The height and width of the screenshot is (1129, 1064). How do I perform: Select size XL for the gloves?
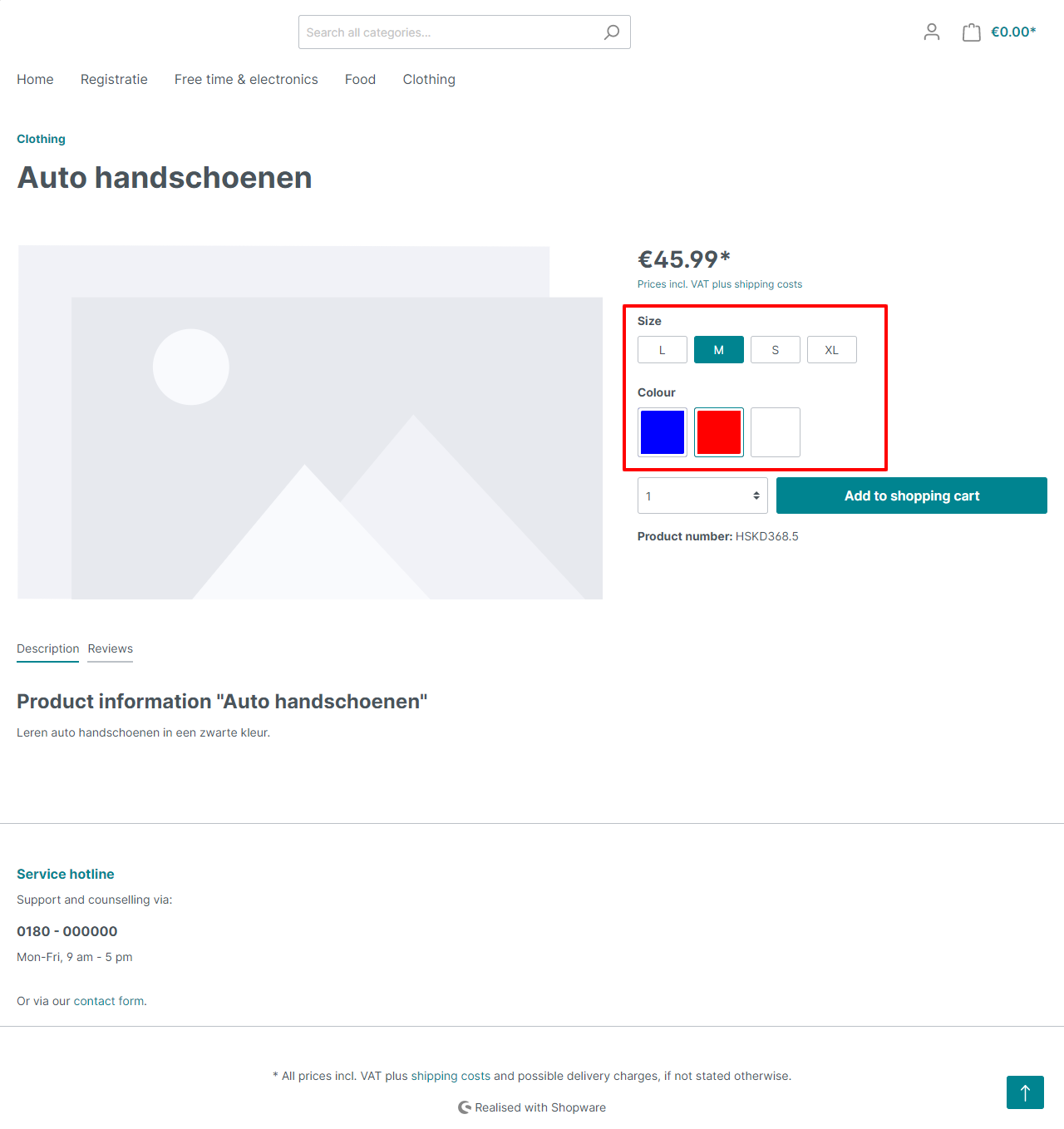click(831, 349)
